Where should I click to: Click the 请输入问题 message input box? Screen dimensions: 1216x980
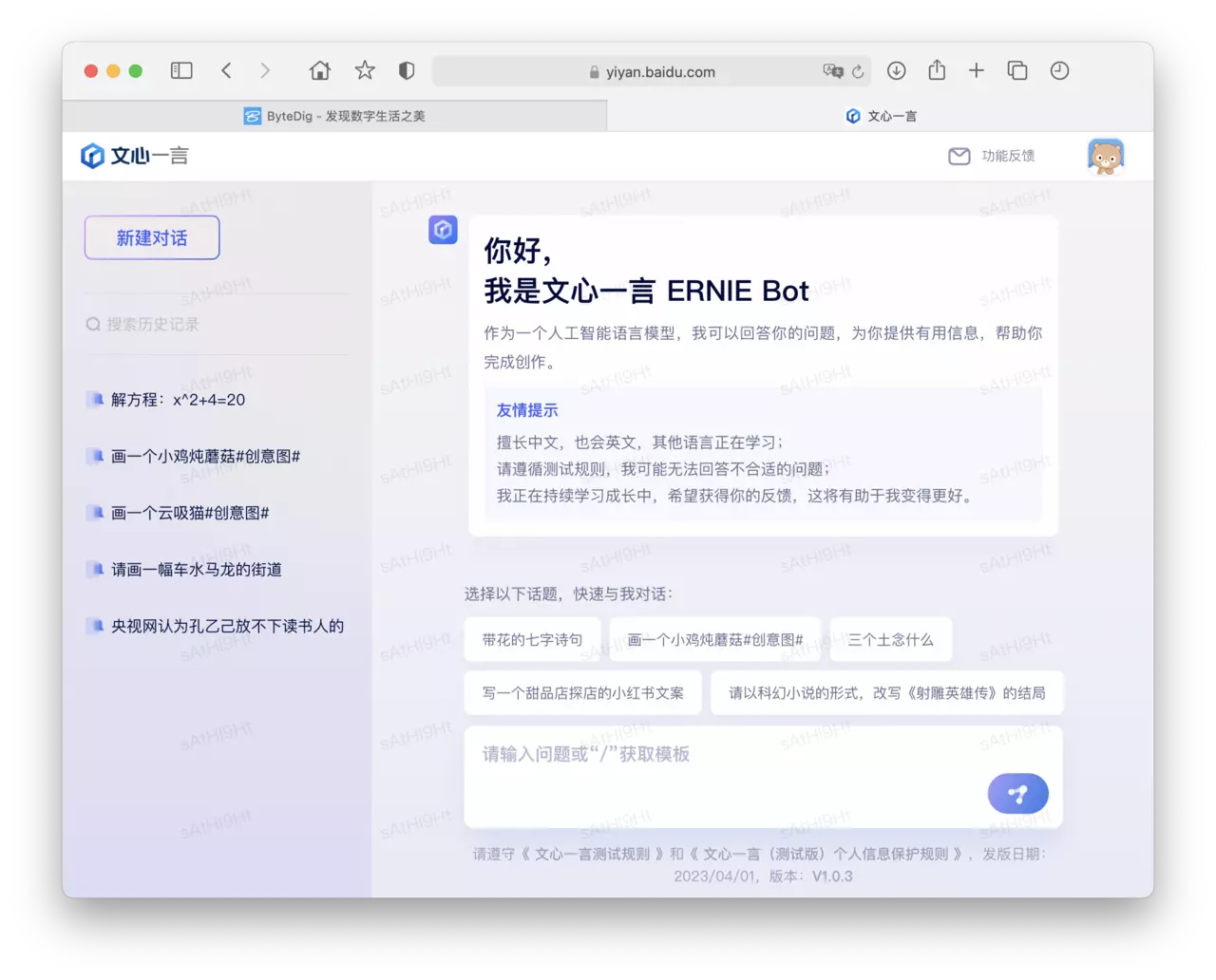(763, 777)
